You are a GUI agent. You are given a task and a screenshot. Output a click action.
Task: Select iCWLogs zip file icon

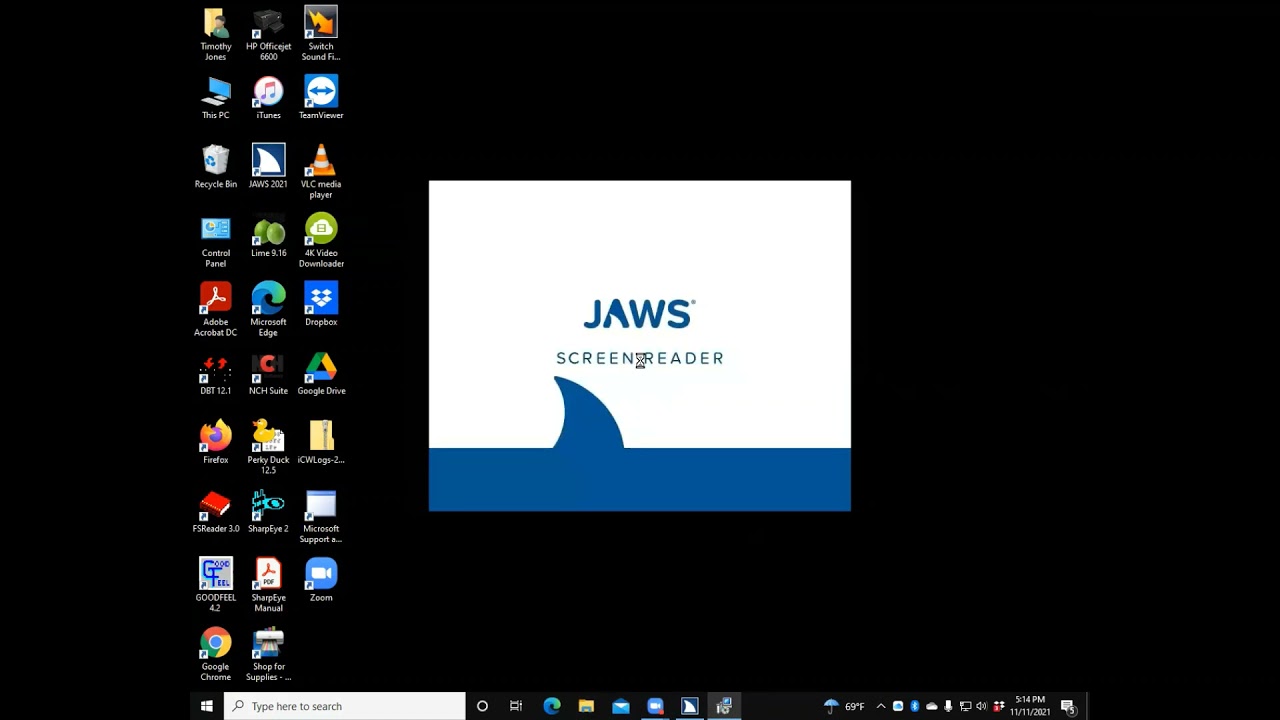(x=321, y=443)
